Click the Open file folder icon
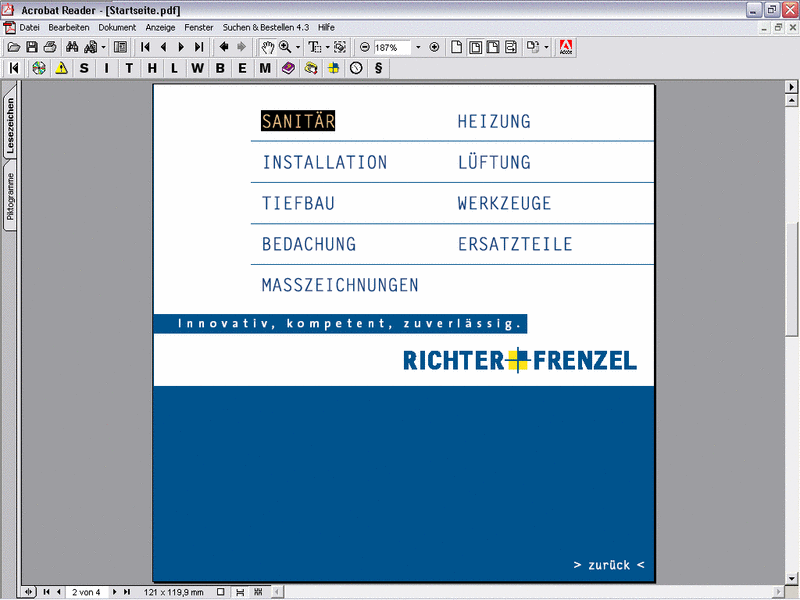The height and width of the screenshot is (600, 800). tap(14, 47)
